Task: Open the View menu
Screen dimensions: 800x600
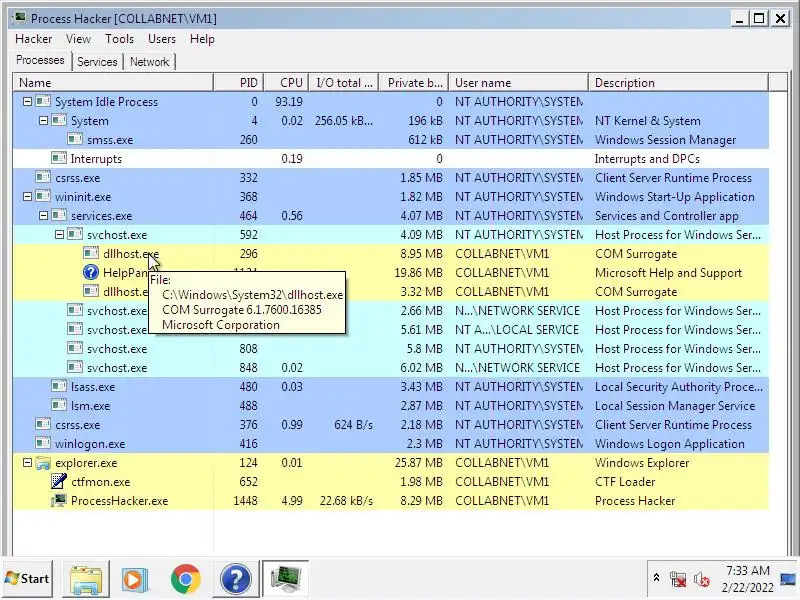Action: [x=78, y=39]
